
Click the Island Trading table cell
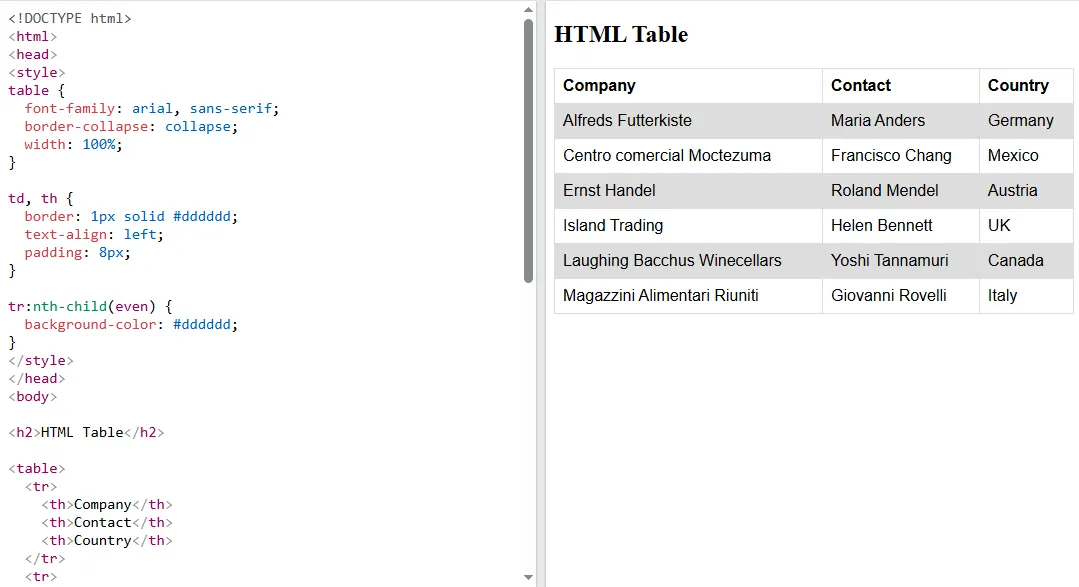tap(613, 226)
